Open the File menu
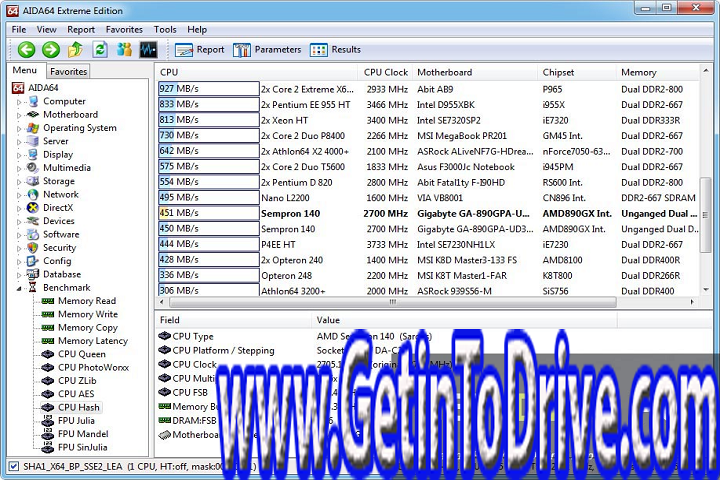Image resolution: width=720 pixels, height=480 pixels. [x=19, y=29]
